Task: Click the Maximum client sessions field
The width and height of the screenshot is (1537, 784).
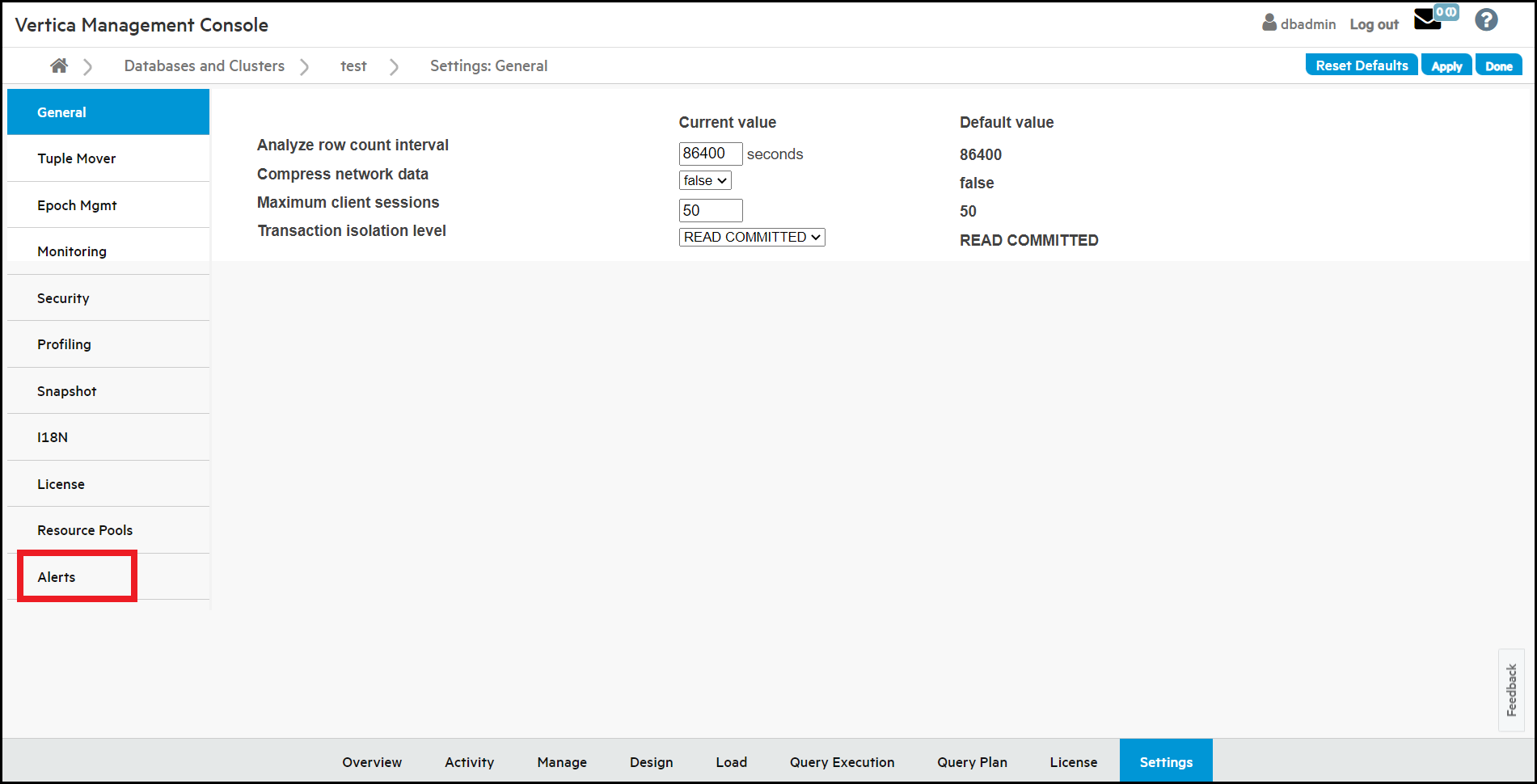Action: click(x=710, y=210)
